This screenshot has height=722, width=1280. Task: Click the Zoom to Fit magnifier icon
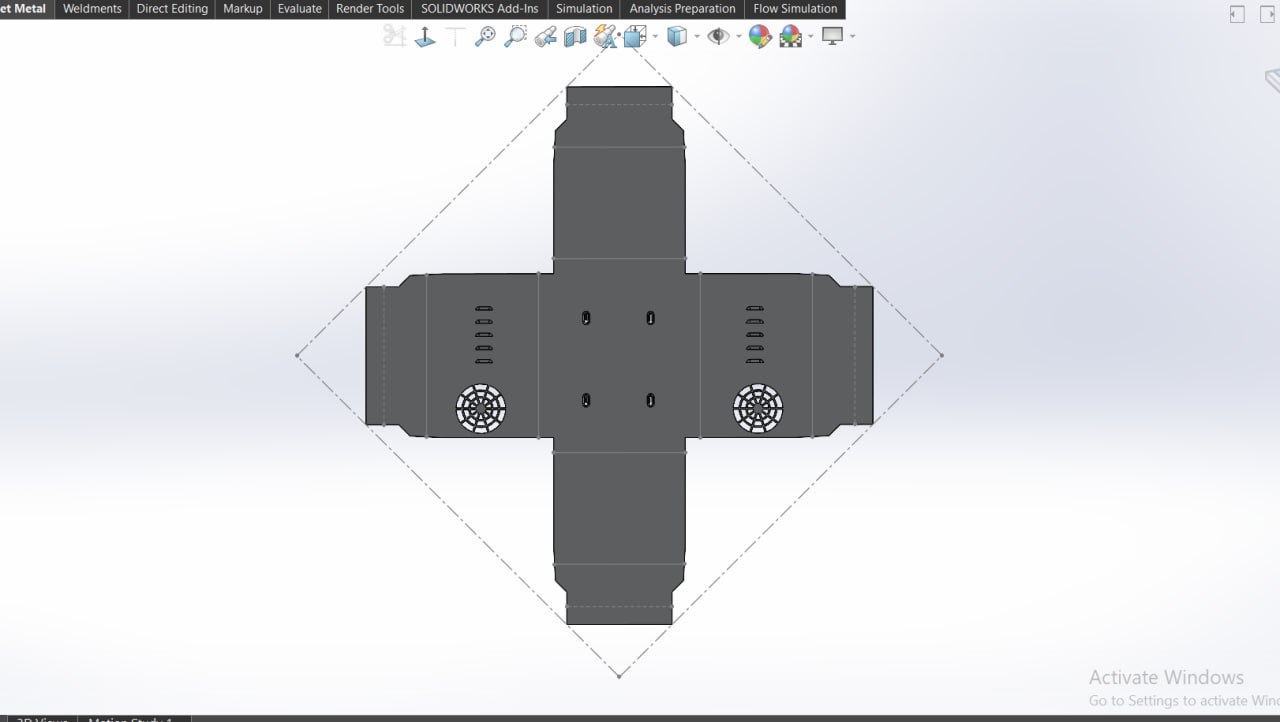tap(485, 37)
